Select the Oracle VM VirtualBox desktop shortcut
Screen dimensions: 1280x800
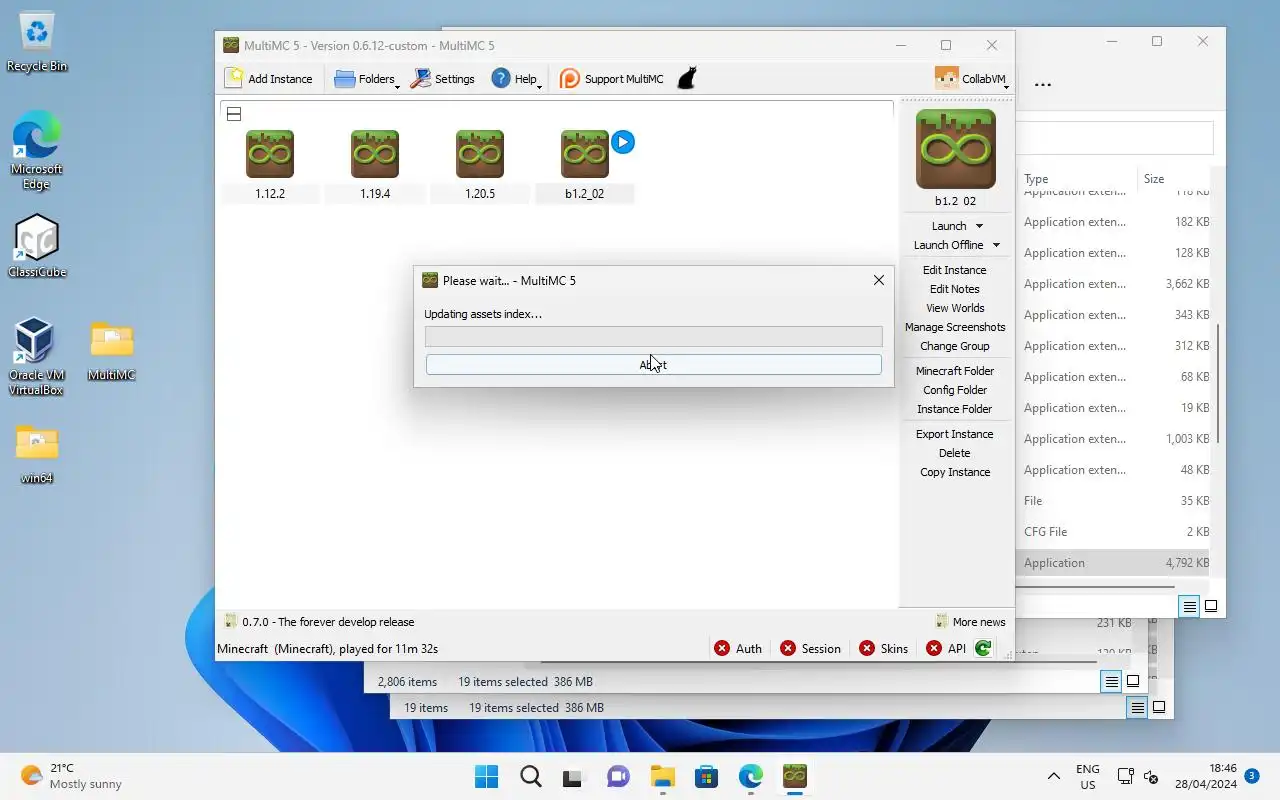(36, 357)
